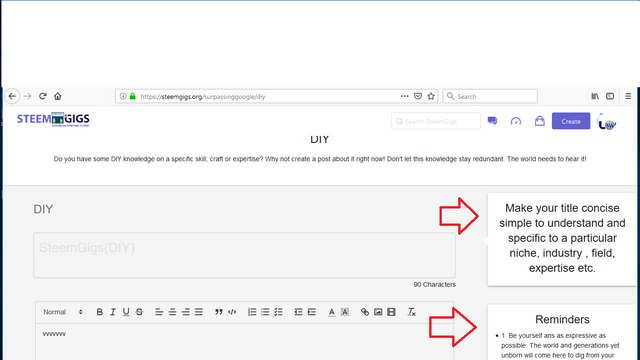The image size is (640, 360).
Task: Bookmark this page with star icon
Action: click(x=431, y=96)
